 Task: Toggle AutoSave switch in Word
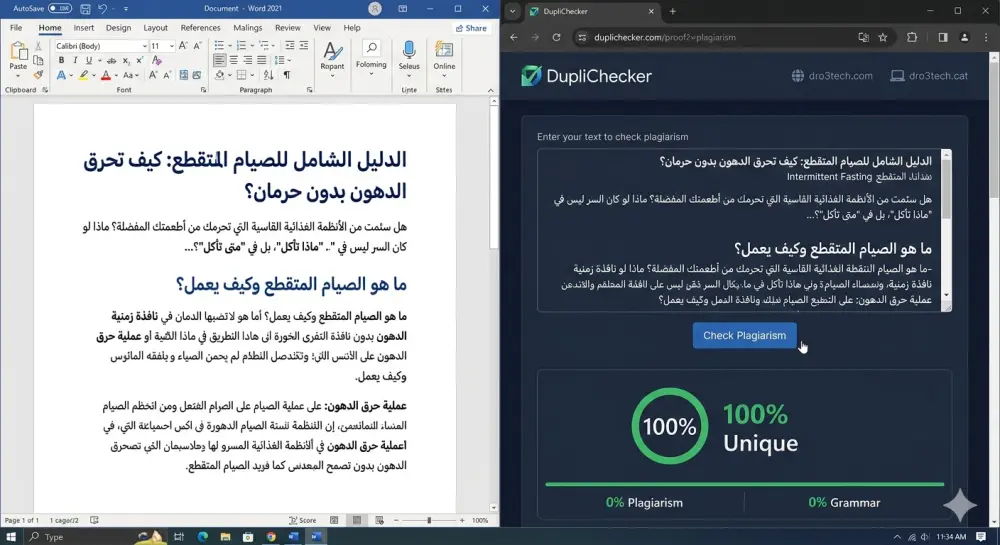tap(60, 8)
